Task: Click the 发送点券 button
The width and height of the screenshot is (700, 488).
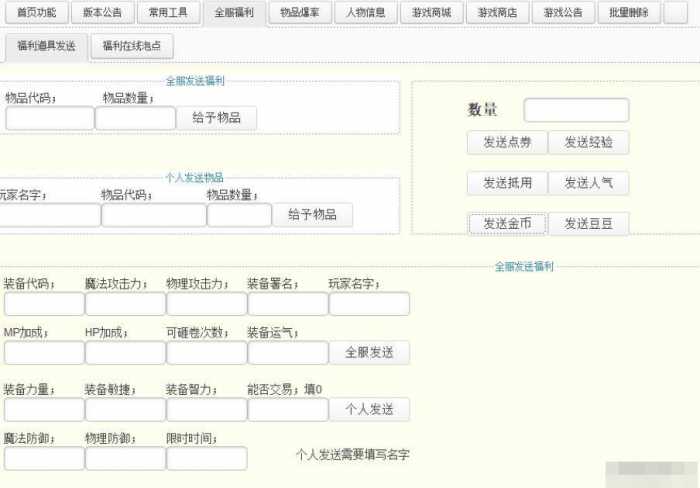Action: (507, 142)
